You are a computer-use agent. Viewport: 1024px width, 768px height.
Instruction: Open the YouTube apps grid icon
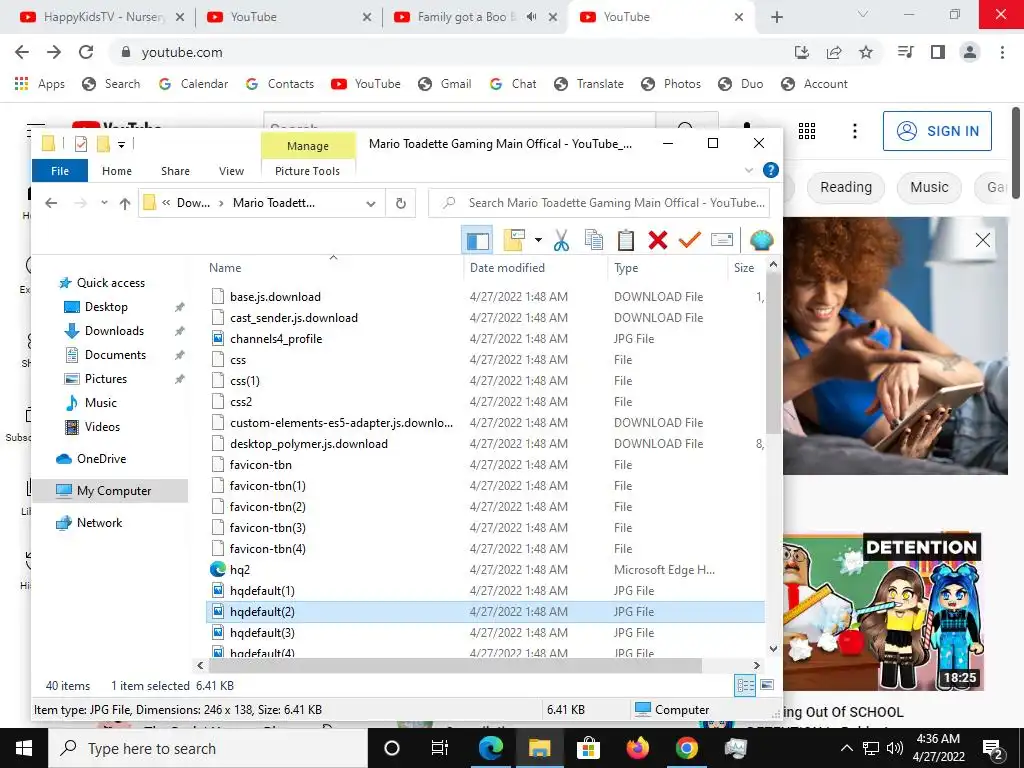click(807, 131)
